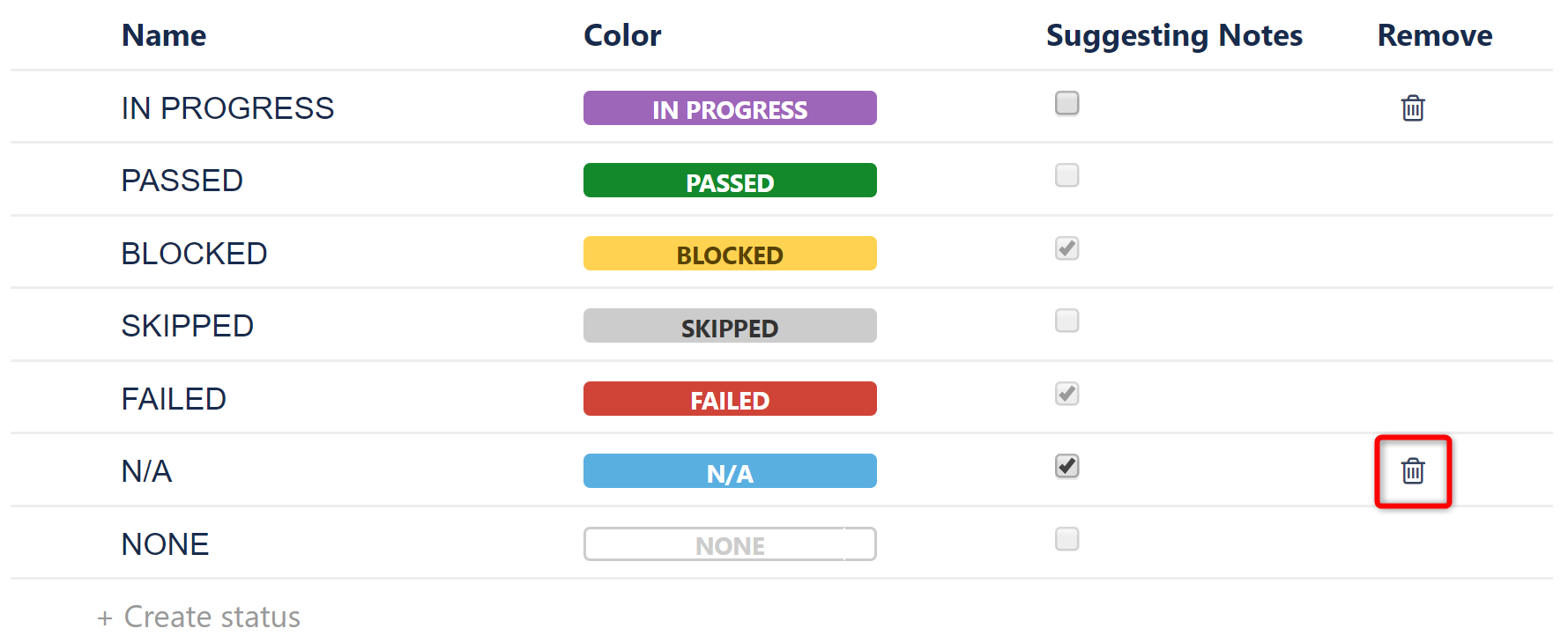Uncheck the Suggesting Notes box for N/A
This screenshot has width=1568, height=643.
1066,467
